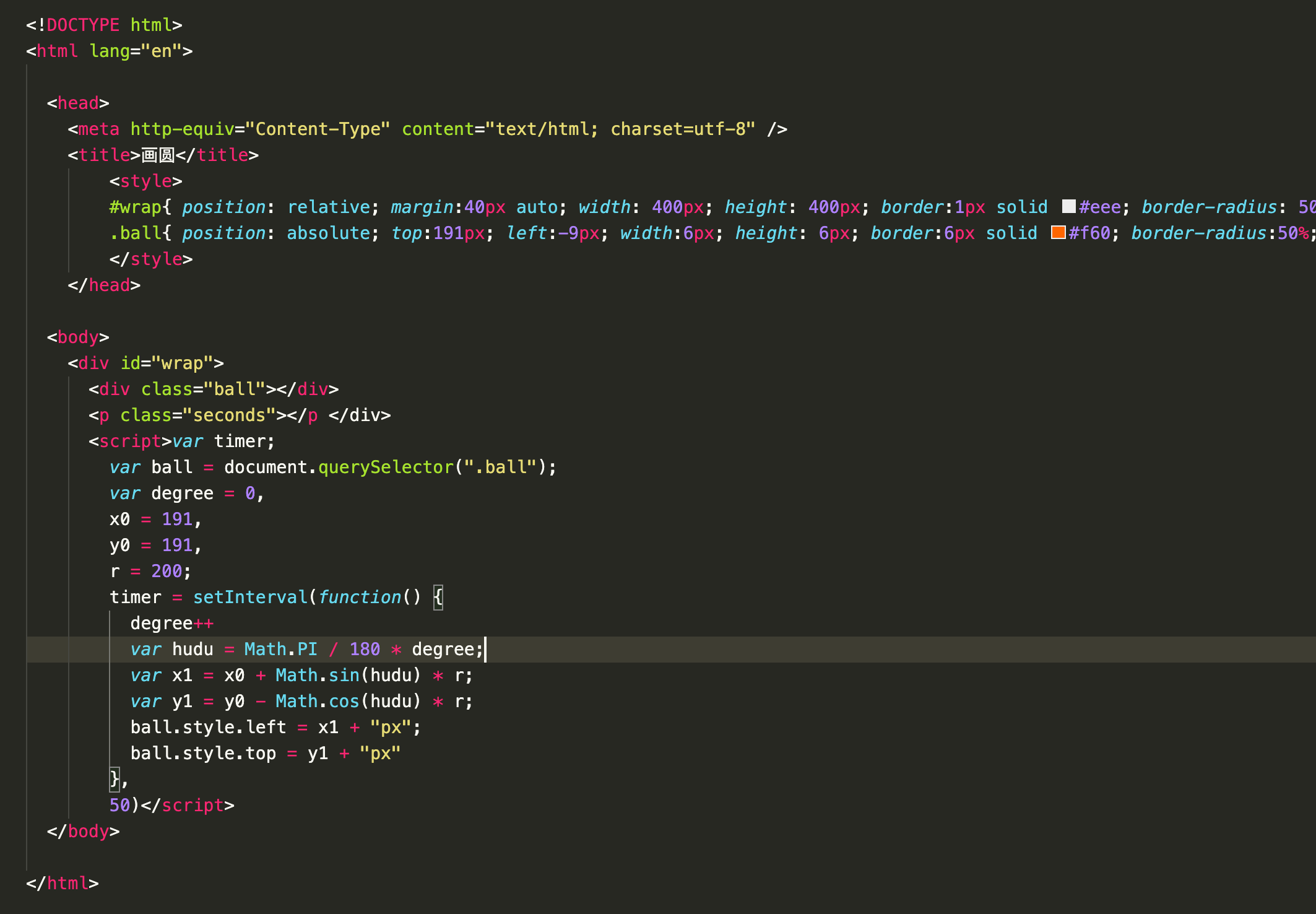Click the .ball CSS selector
The image size is (1316, 914).
[135, 233]
